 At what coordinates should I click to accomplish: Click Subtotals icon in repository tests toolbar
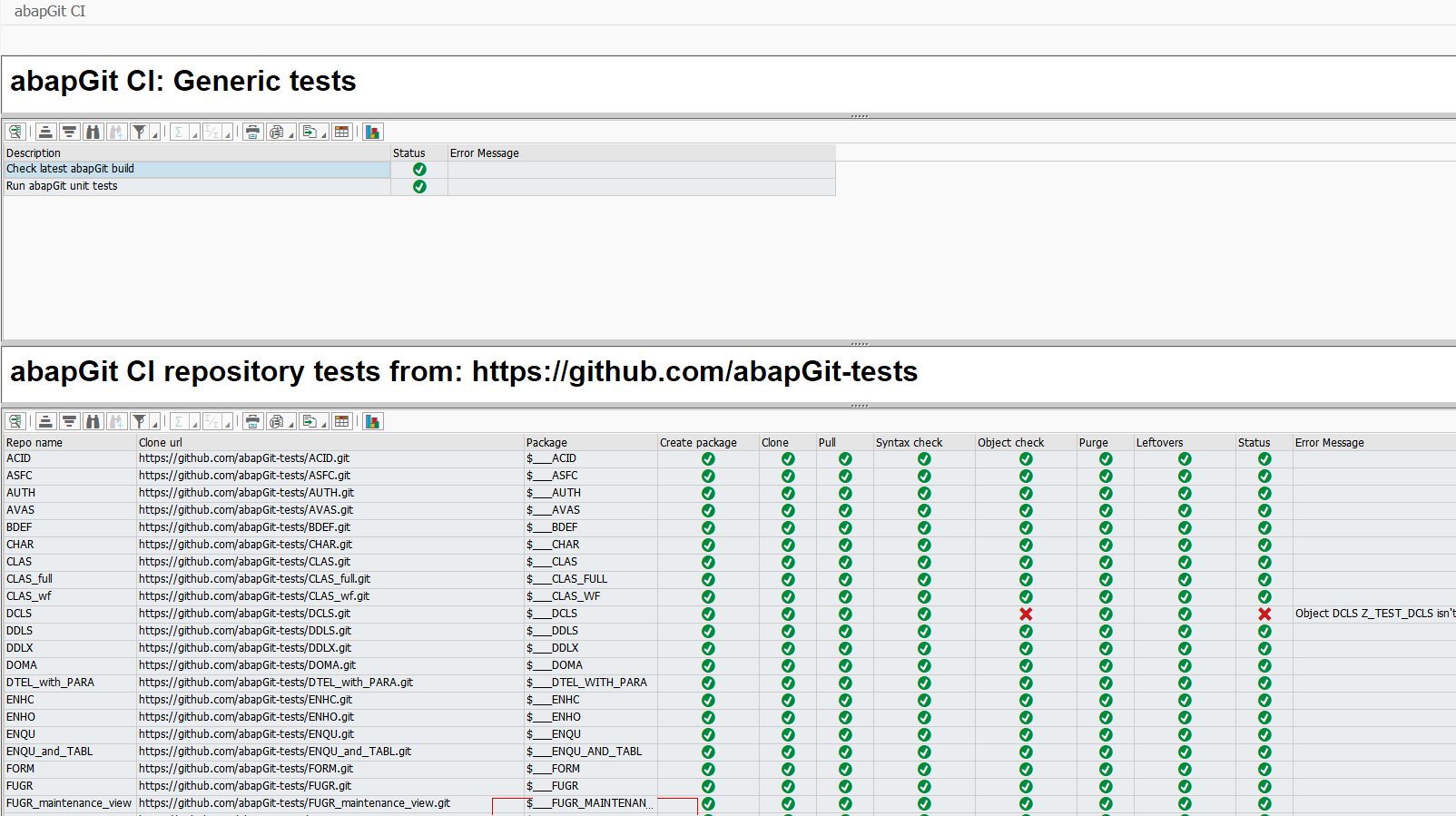click(212, 422)
